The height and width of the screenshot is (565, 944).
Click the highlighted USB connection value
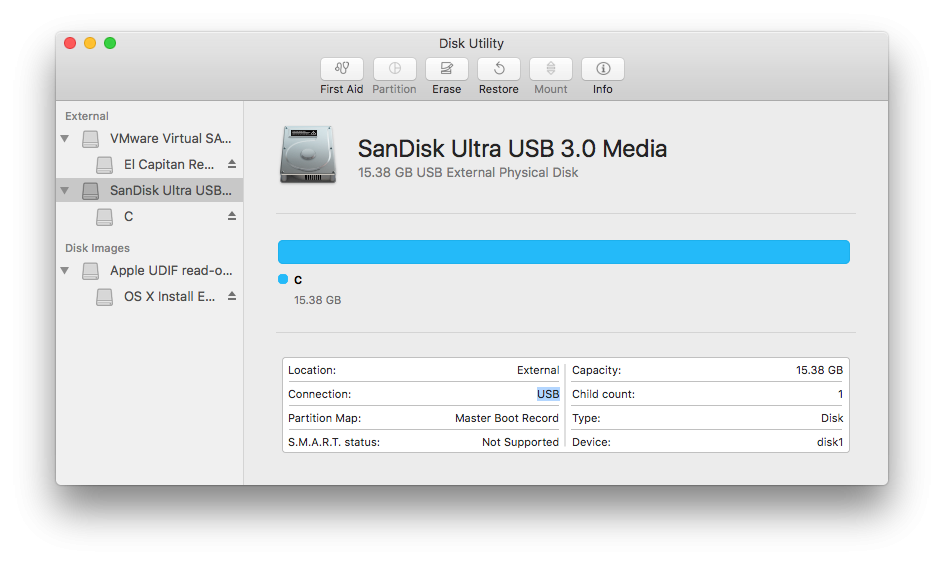pos(548,394)
